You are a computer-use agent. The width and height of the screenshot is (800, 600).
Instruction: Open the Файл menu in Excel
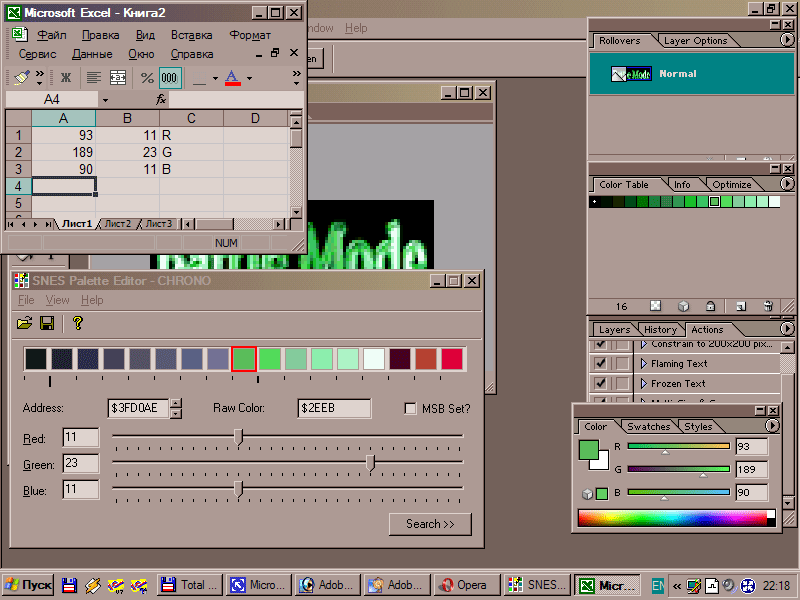(x=52, y=35)
